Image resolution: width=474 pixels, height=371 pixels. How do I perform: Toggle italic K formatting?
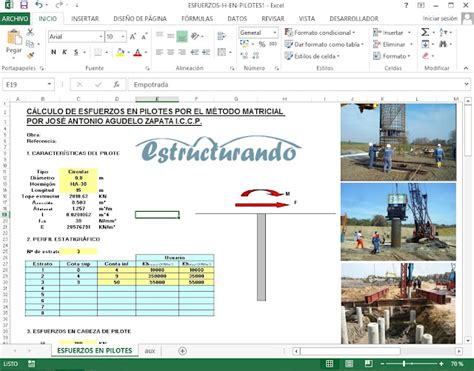(x=65, y=52)
